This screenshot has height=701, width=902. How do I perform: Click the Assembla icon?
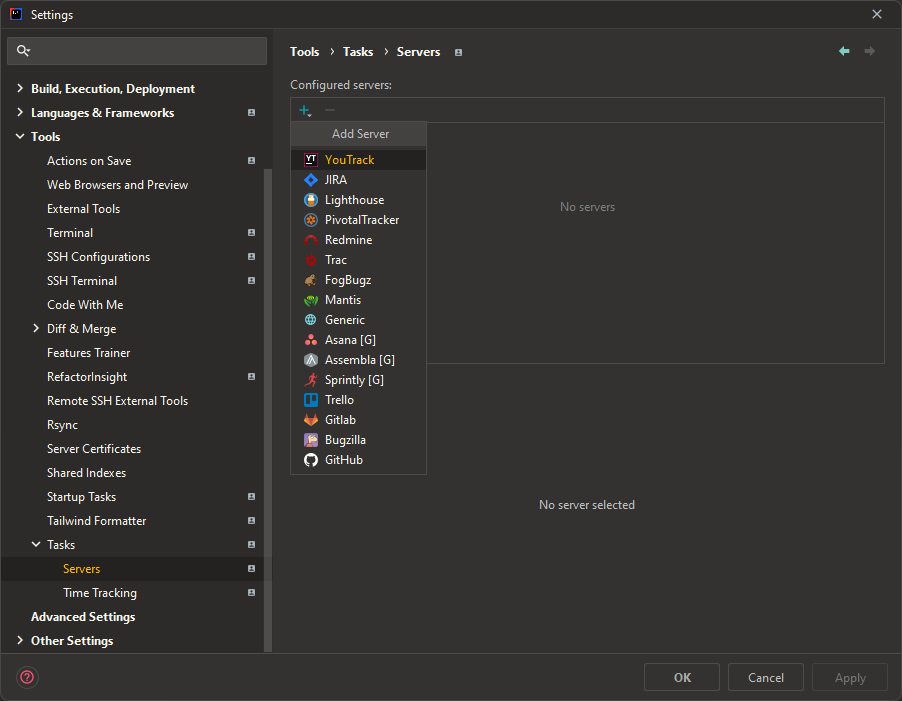tap(311, 360)
